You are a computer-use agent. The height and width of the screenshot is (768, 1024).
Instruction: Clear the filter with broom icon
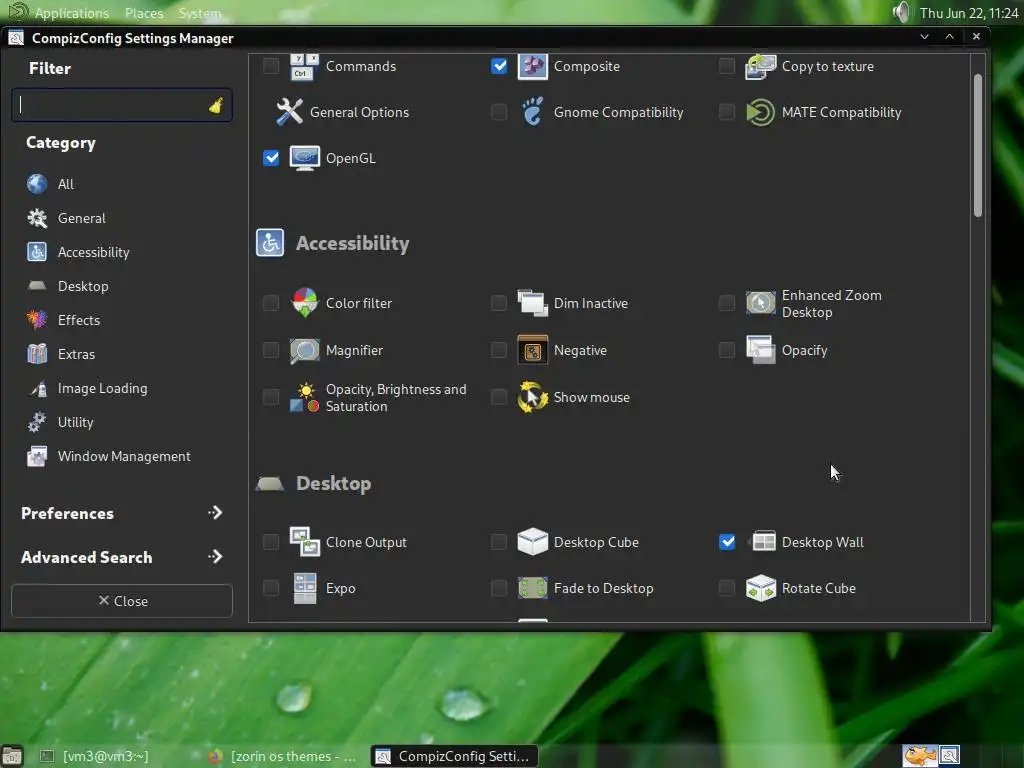216,105
